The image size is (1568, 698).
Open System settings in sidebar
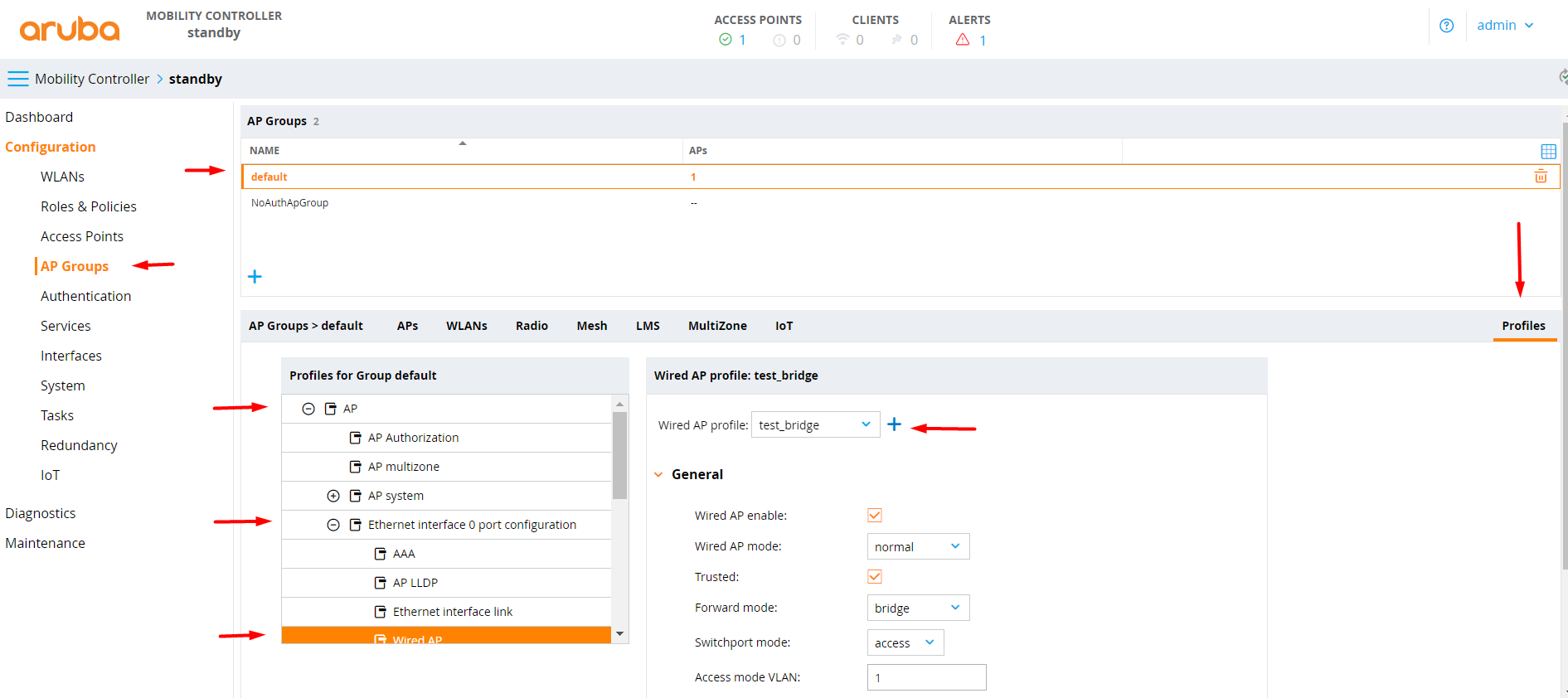click(63, 385)
